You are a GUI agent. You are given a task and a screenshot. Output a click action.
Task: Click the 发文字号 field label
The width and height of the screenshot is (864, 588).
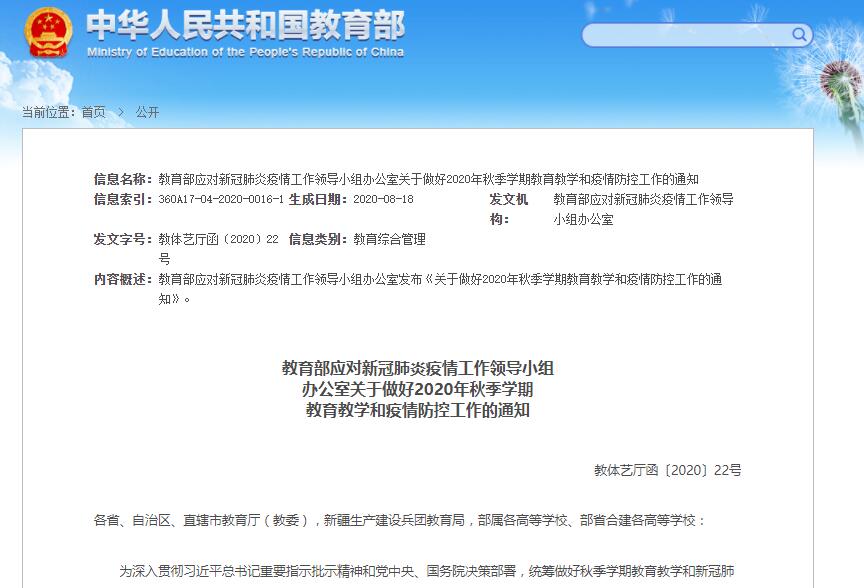[123, 239]
